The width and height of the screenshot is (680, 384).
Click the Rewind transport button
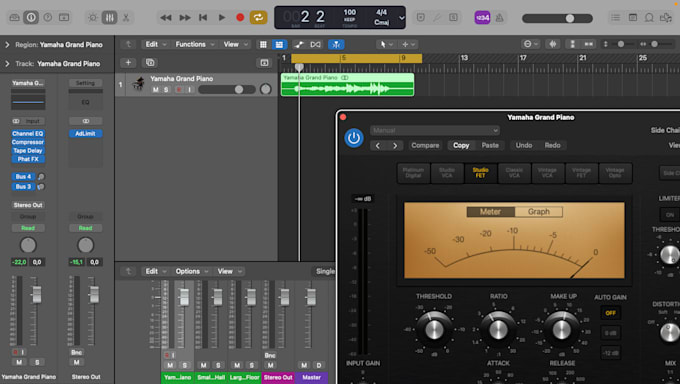coord(165,18)
